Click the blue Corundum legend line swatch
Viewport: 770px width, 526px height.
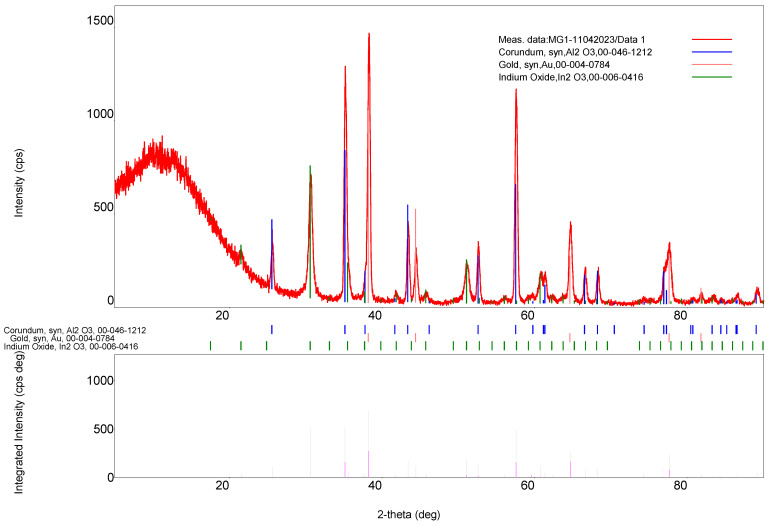711,51
